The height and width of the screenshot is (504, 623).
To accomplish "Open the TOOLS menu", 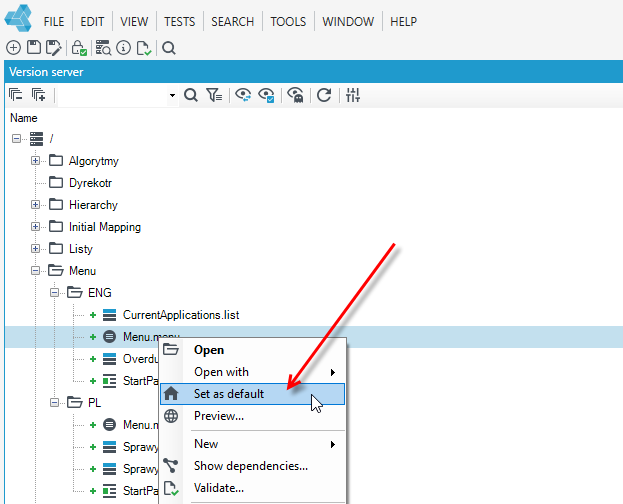I will [288, 21].
